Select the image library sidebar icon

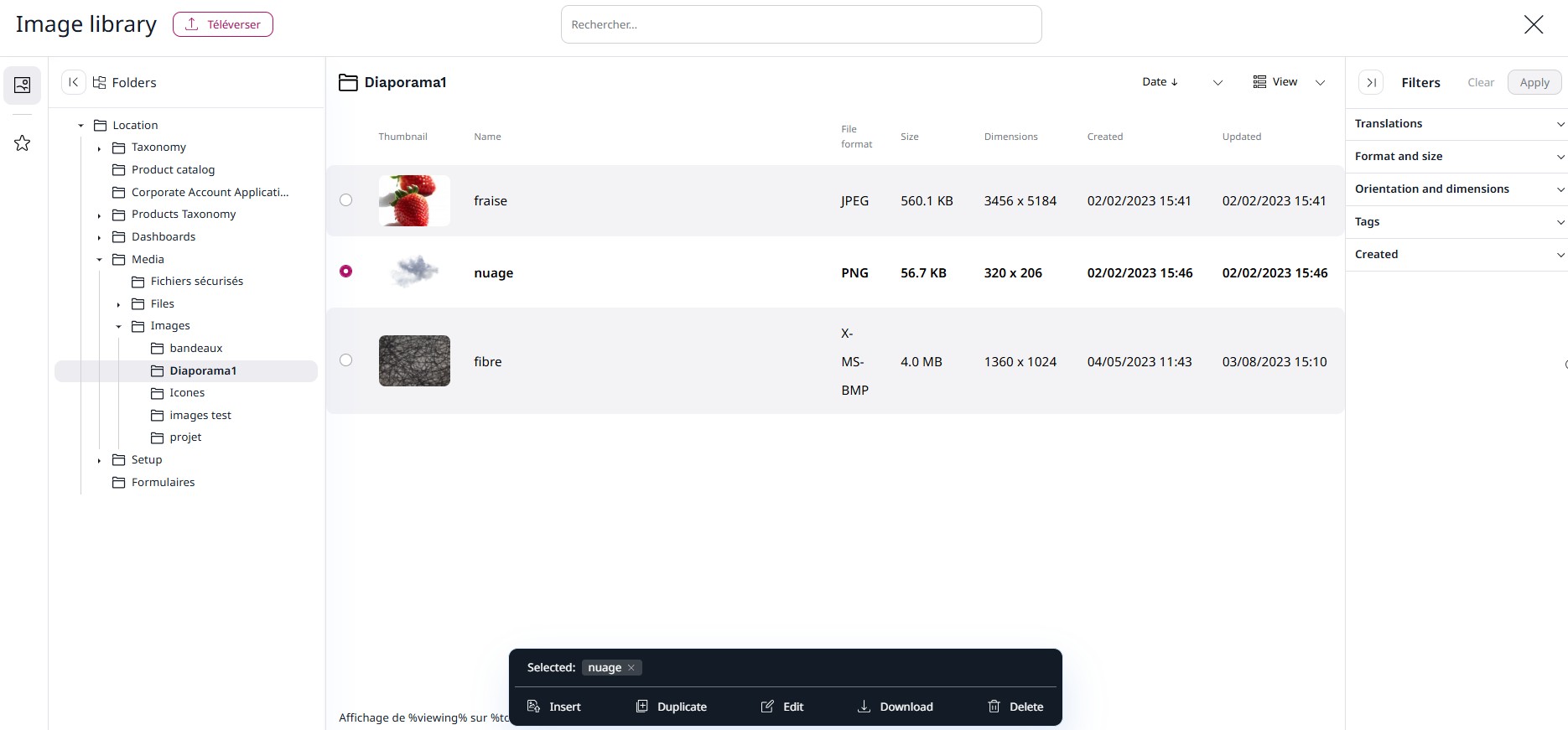23,85
